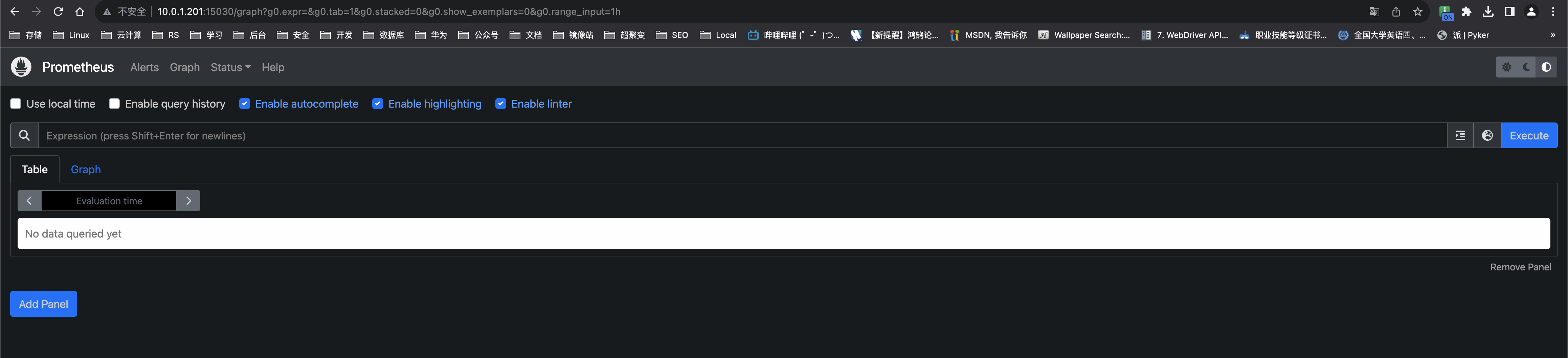Click Remove Panel link

point(1521,267)
